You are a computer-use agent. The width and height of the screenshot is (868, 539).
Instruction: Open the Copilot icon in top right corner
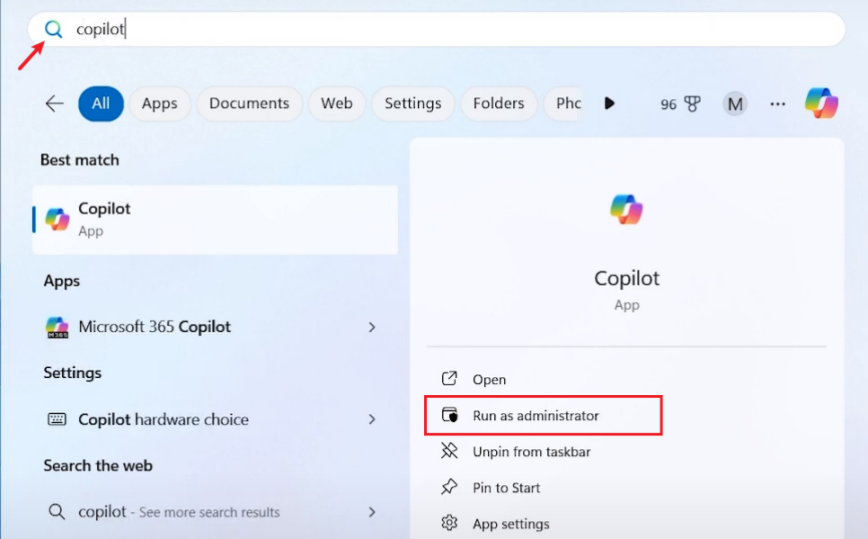(822, 103)
